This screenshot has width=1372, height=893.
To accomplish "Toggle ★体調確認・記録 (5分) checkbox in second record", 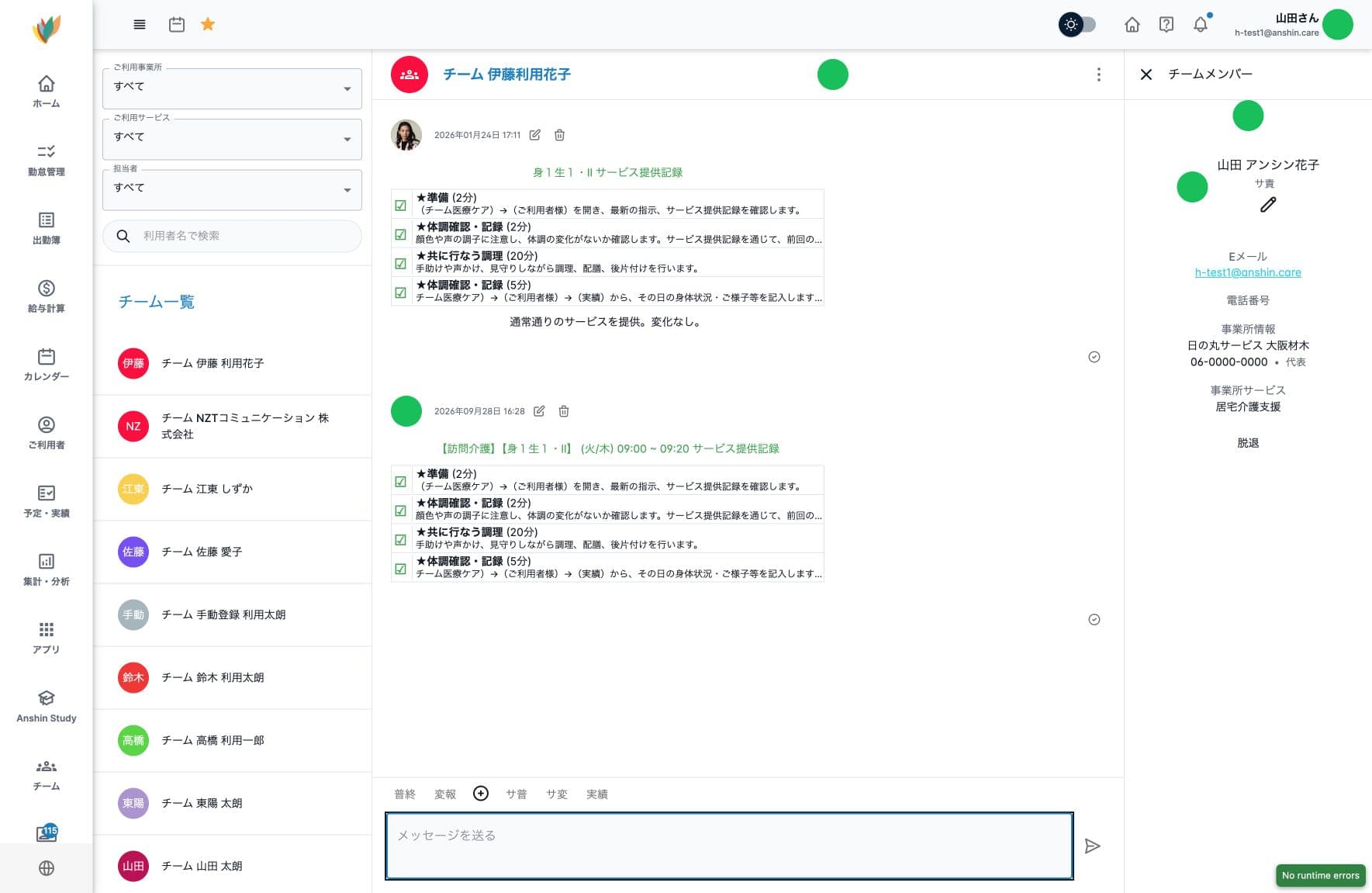I will (x=401, y=569).
